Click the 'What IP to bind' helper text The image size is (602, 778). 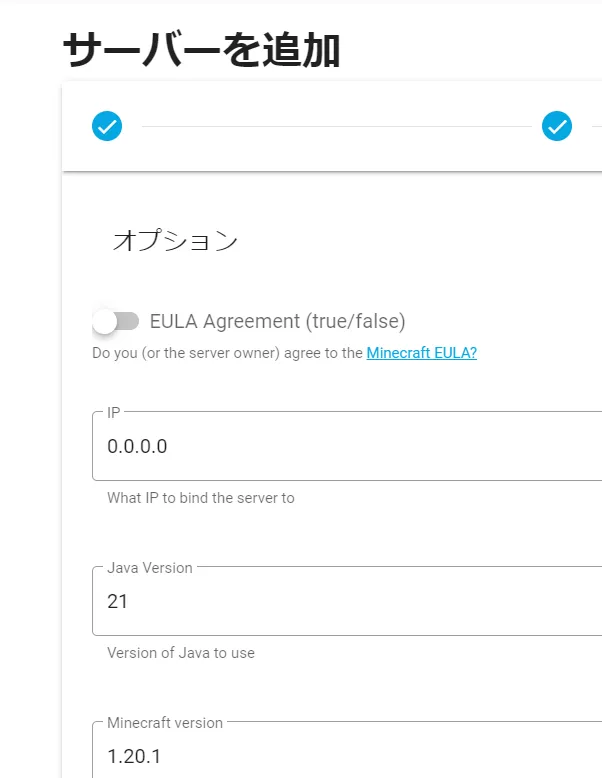[201, 497]
